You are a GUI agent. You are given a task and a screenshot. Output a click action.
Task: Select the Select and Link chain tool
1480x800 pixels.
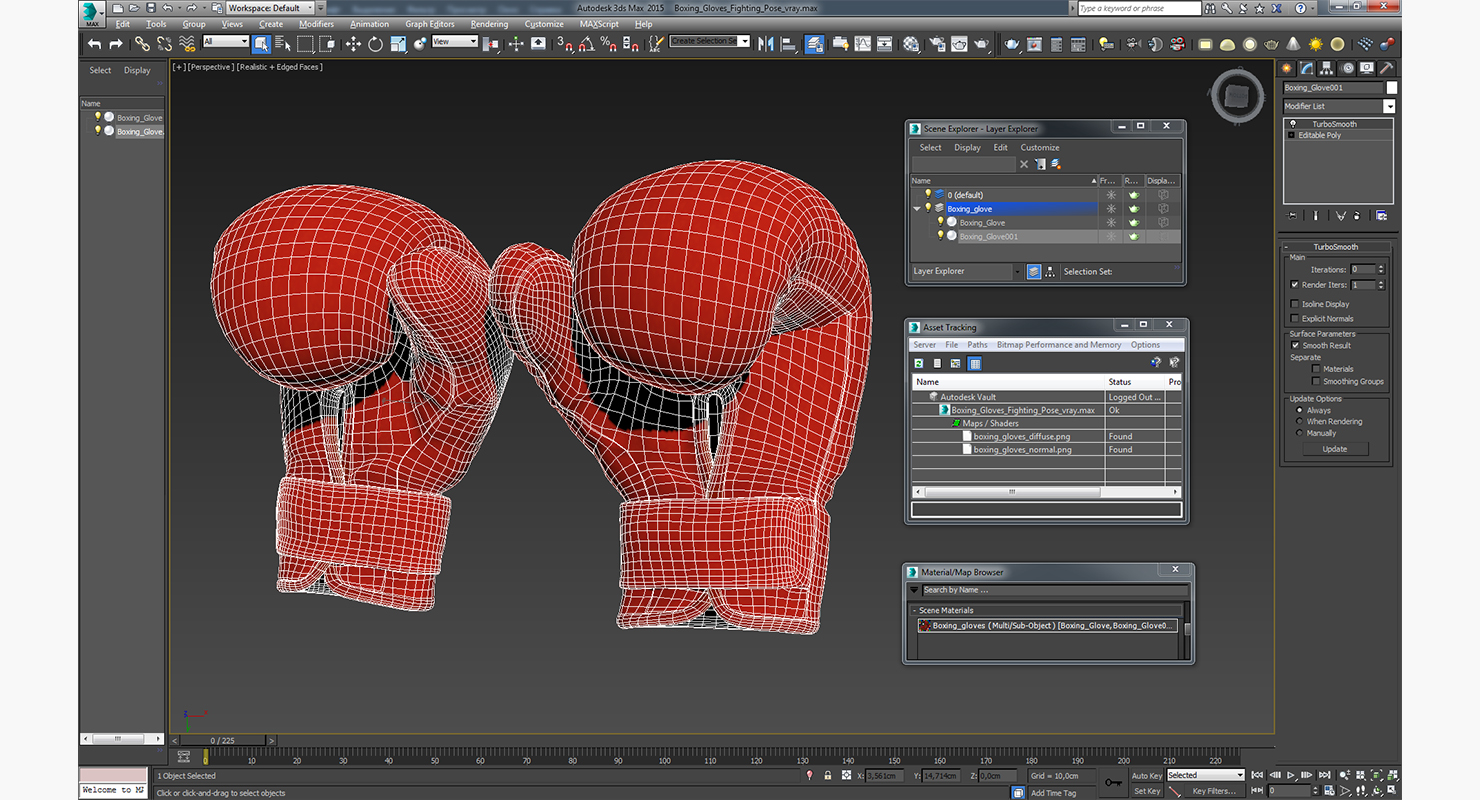coord(142,44)
